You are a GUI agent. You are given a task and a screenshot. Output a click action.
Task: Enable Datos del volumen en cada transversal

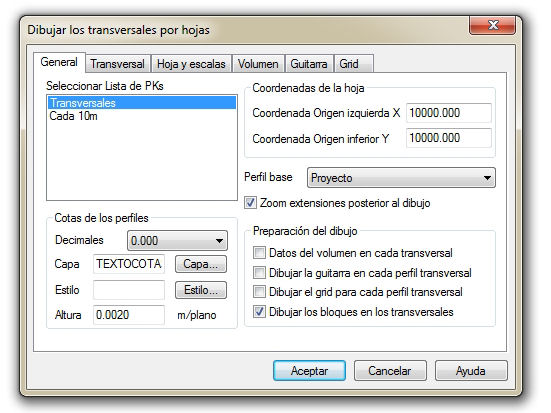(x=259, y=252)
